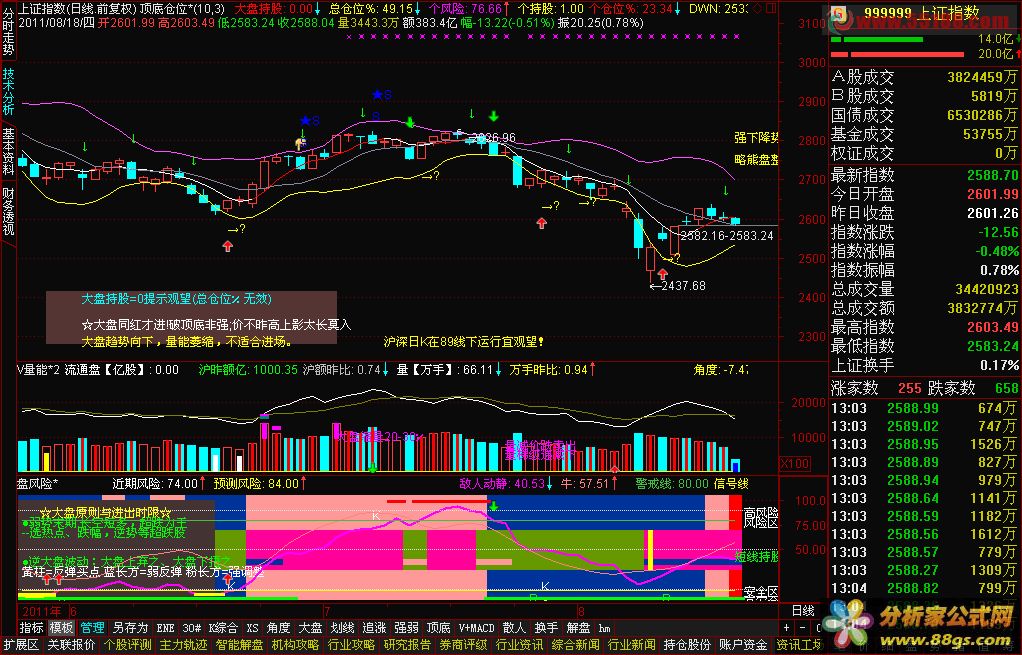Open the 研究报告 tab
This screenshot has height=655, width=1022.
407,645
